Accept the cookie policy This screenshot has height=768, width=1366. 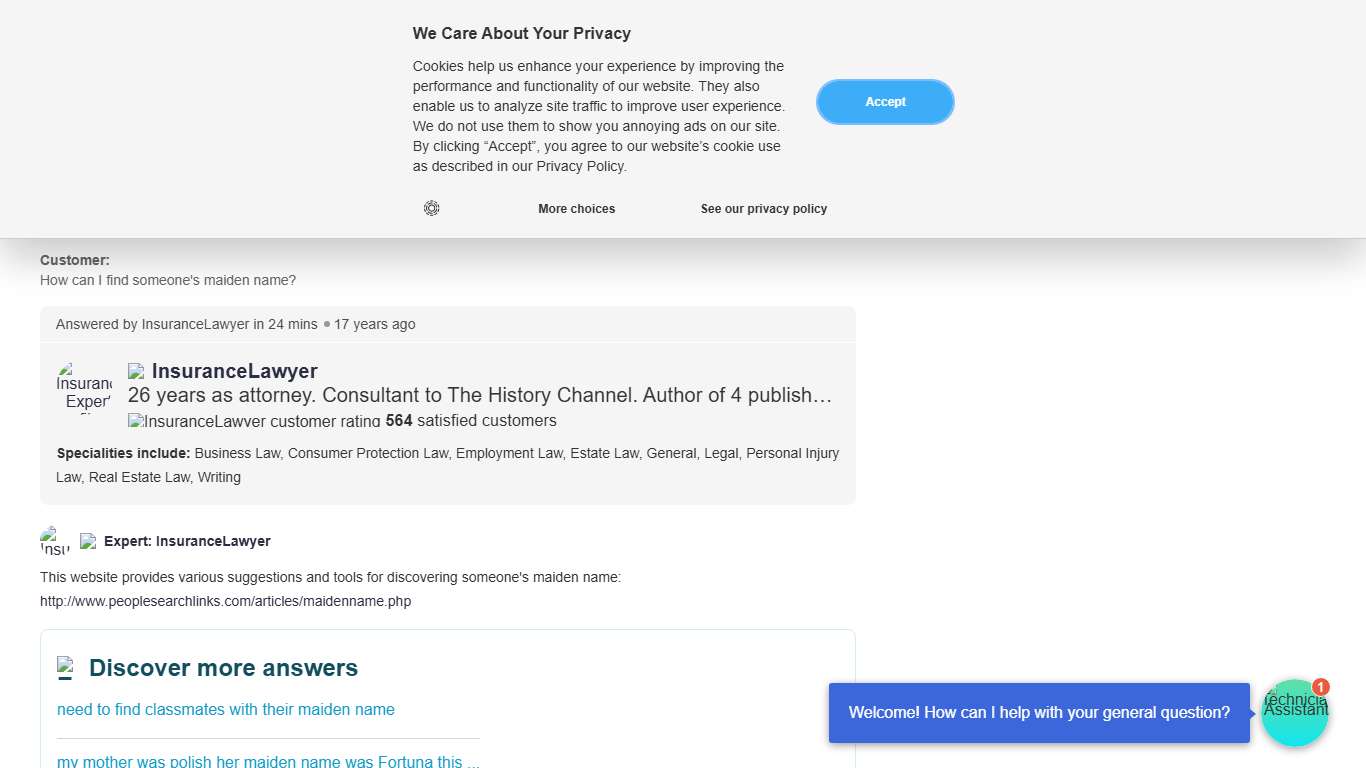pos(885,102)
